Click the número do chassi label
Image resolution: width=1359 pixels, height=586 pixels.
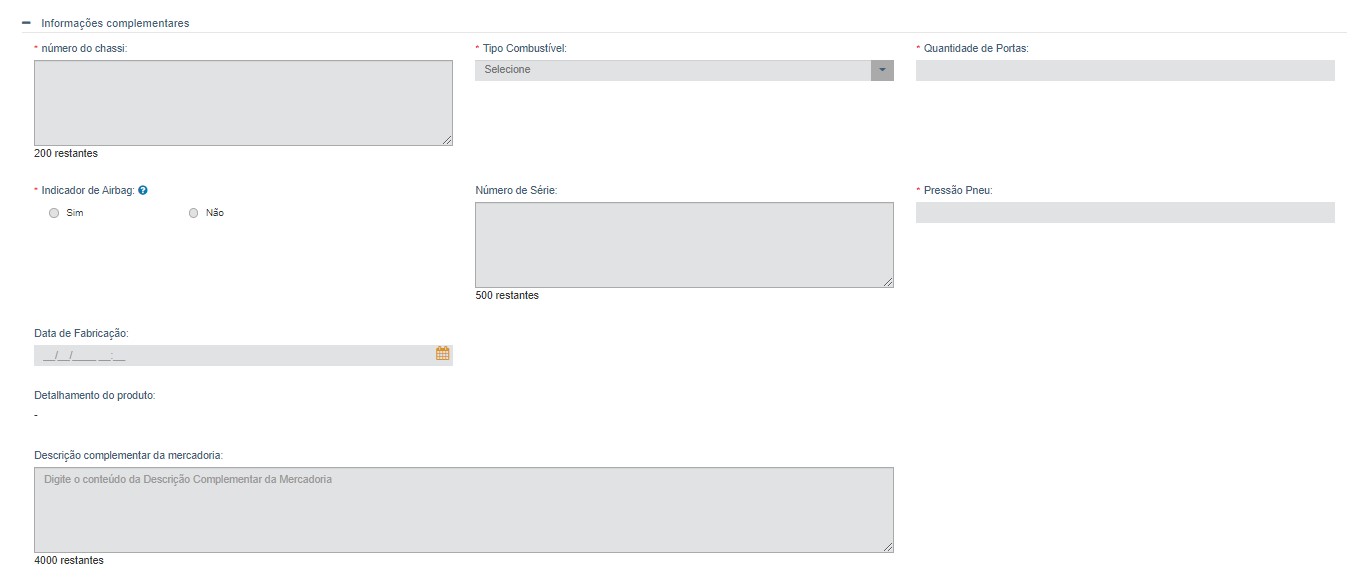84,48
